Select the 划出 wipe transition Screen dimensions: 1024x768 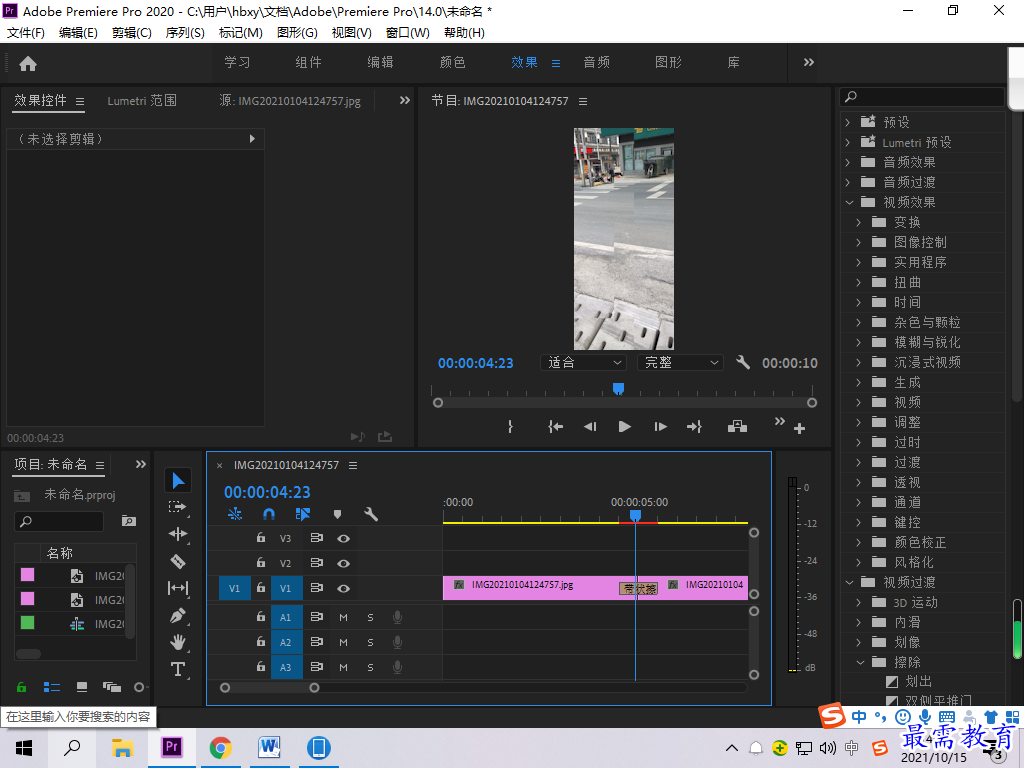918,682
